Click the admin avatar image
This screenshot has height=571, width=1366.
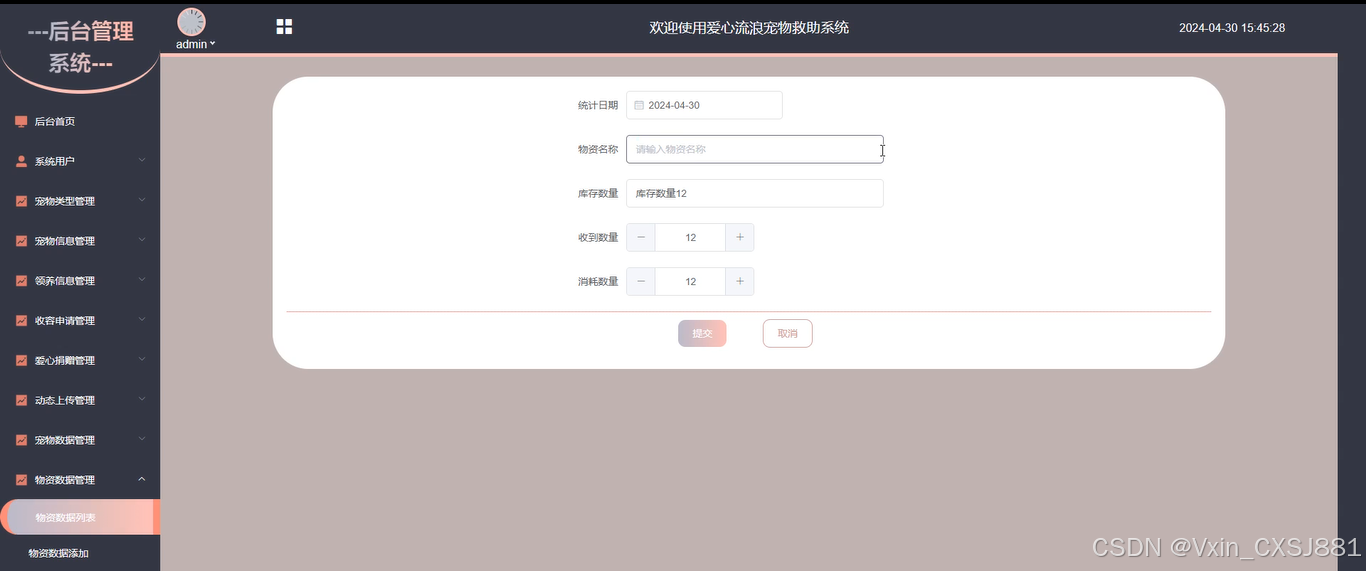point(191,22)
